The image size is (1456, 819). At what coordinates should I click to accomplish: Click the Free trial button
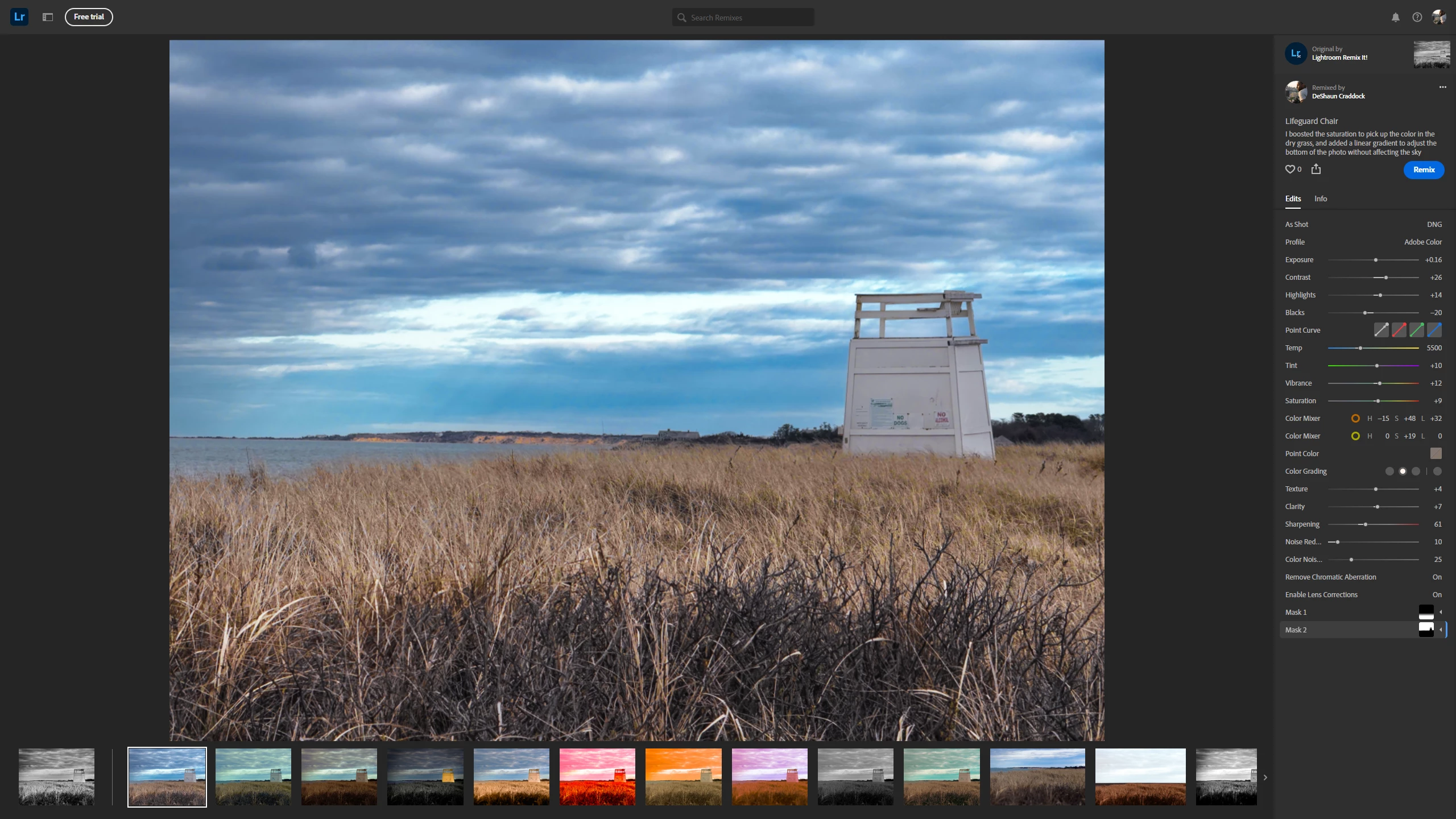tap(89, 17)
